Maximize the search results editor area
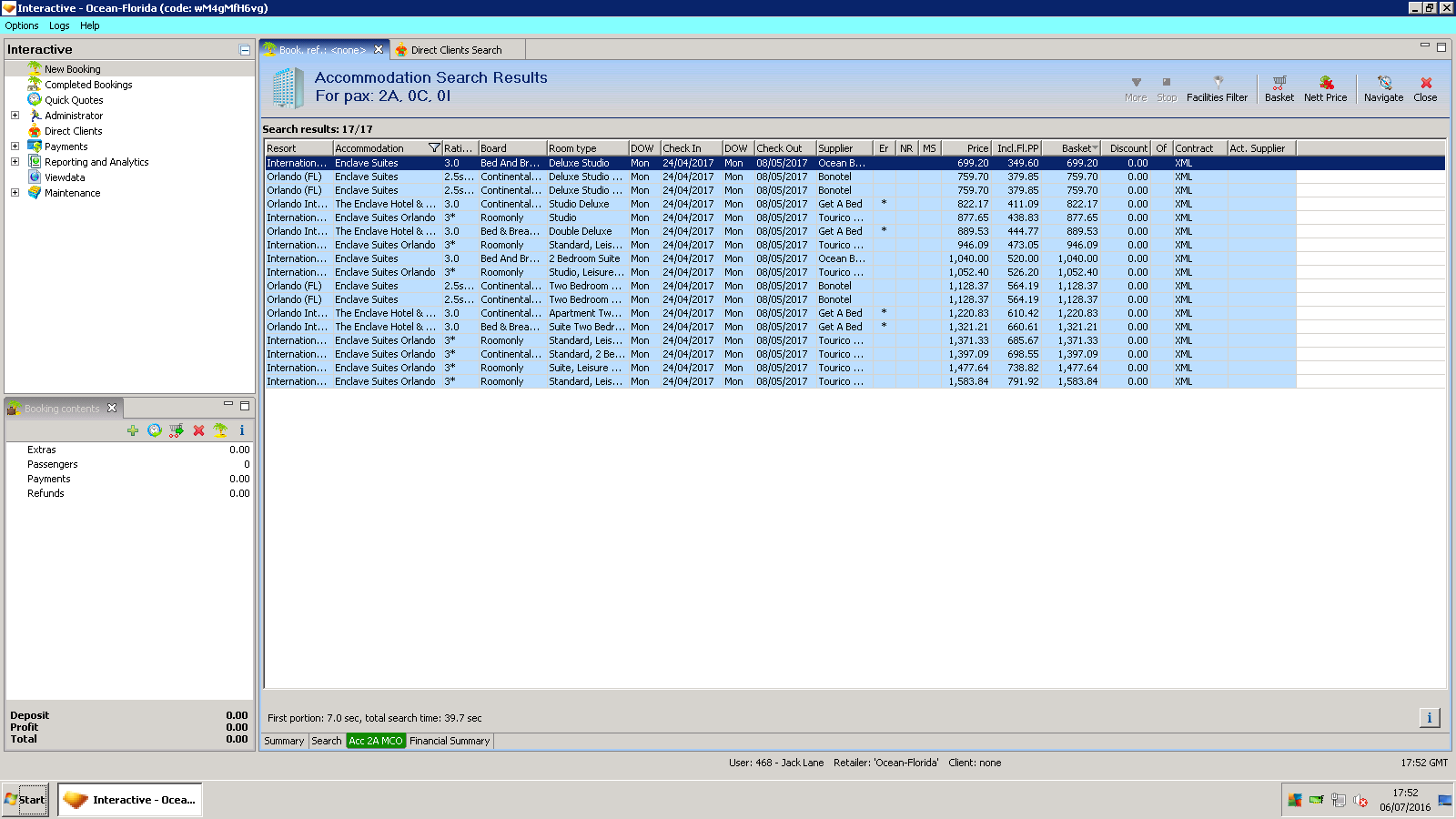 pos(1441,47)
